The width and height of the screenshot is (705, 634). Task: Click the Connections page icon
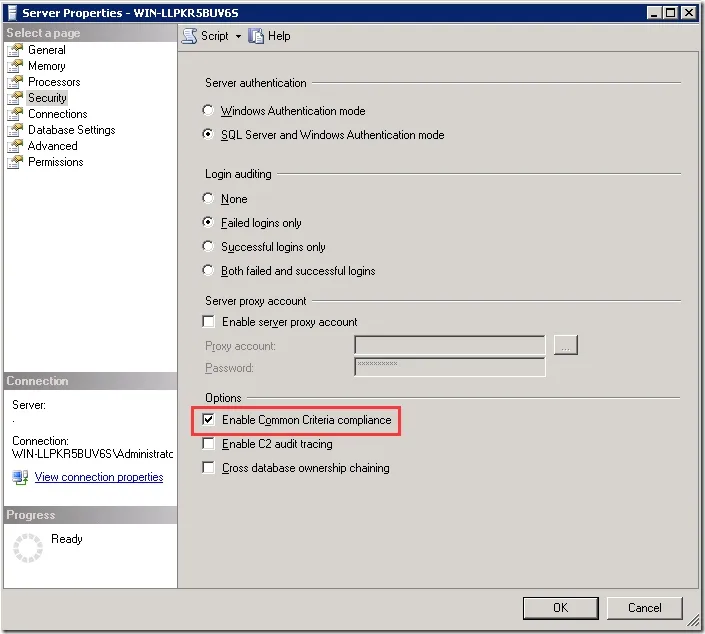[x=15, y=114]
